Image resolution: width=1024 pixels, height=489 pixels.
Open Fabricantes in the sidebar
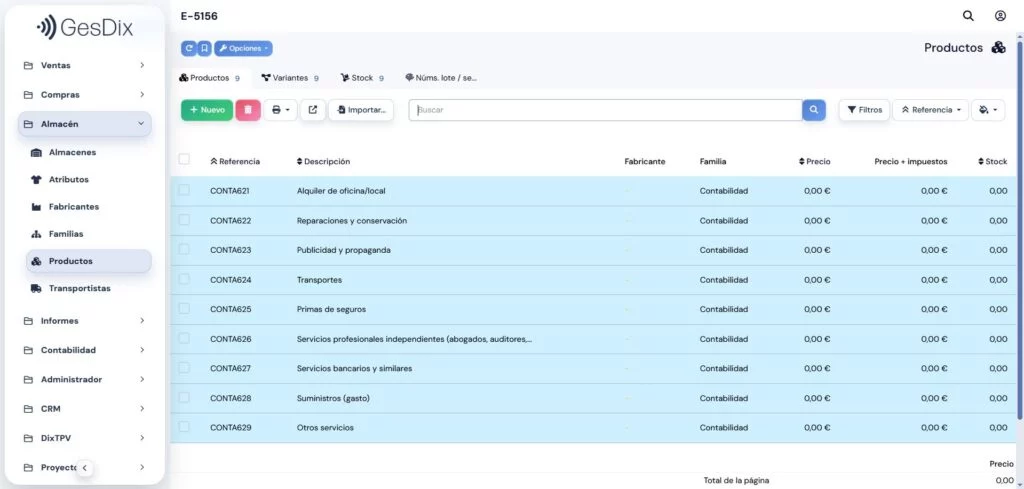(74, 207)
